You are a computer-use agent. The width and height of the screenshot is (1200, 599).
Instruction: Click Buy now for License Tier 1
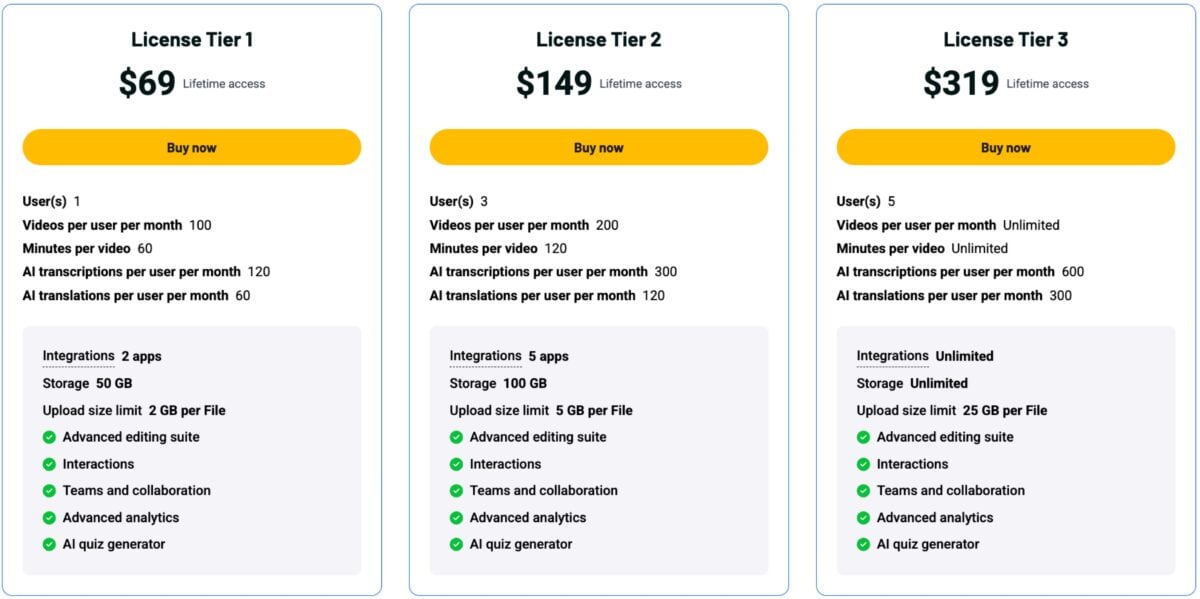click(191, 147)
